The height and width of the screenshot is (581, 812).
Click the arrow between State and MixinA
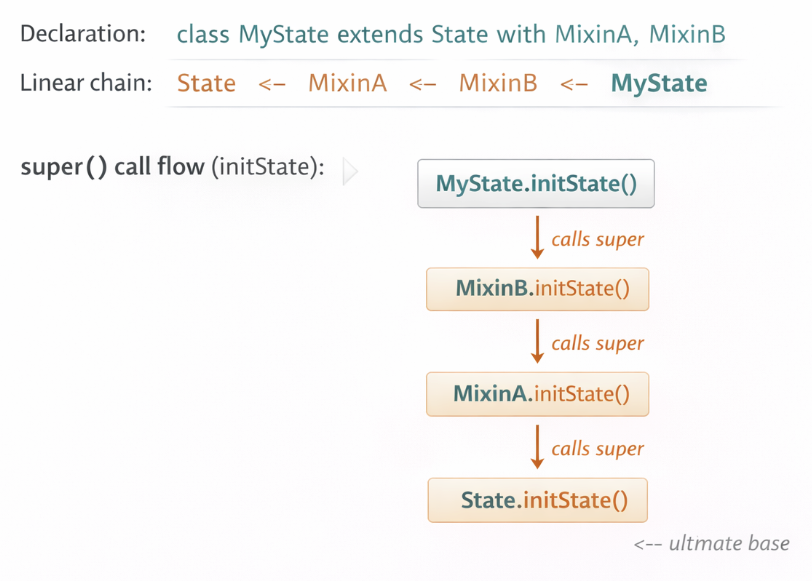click(x=272, y=84)
